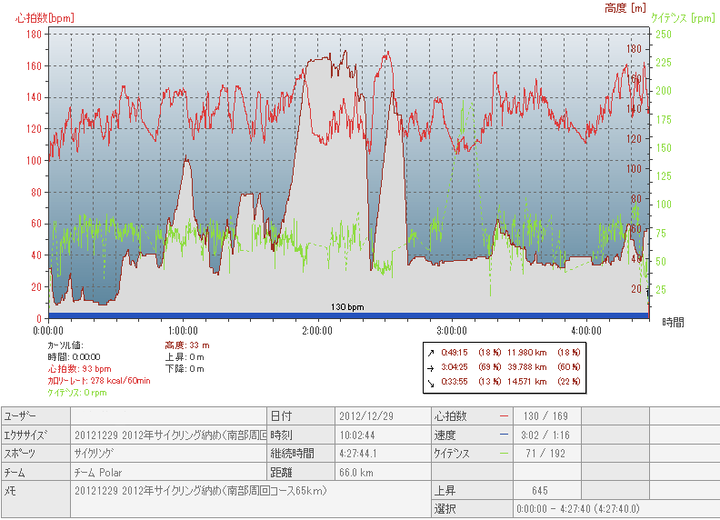Click the 速度 label in table
Viewport: 720px width, 520px height.
pos(445,435)
